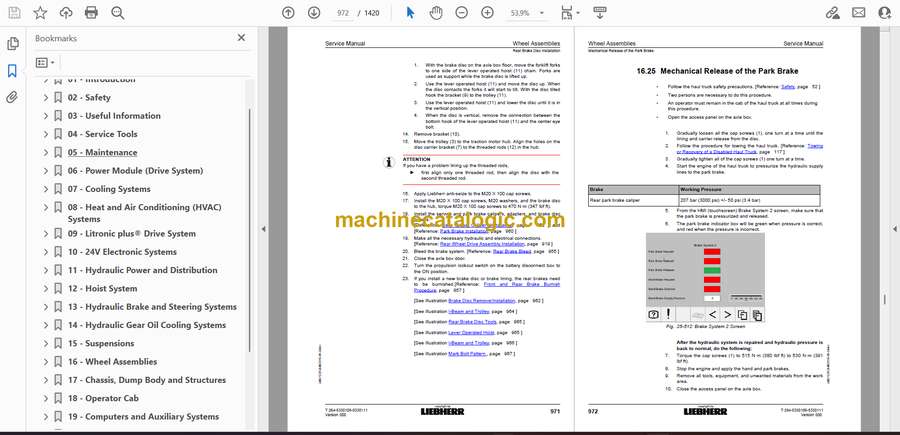Screen dimensions: 900x435
Task: Collapse the left navigation pane arrow
Action: click(x=263, y=229)
